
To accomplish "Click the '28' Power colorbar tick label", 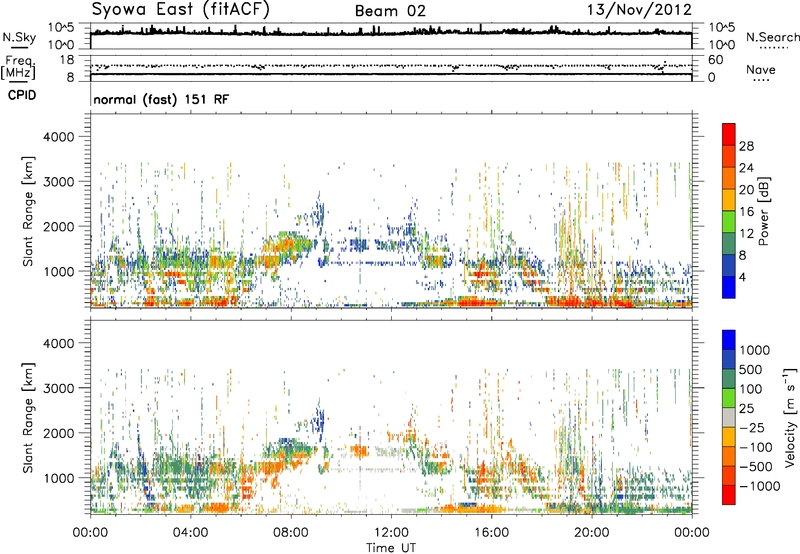I will [x=746, y=146].
